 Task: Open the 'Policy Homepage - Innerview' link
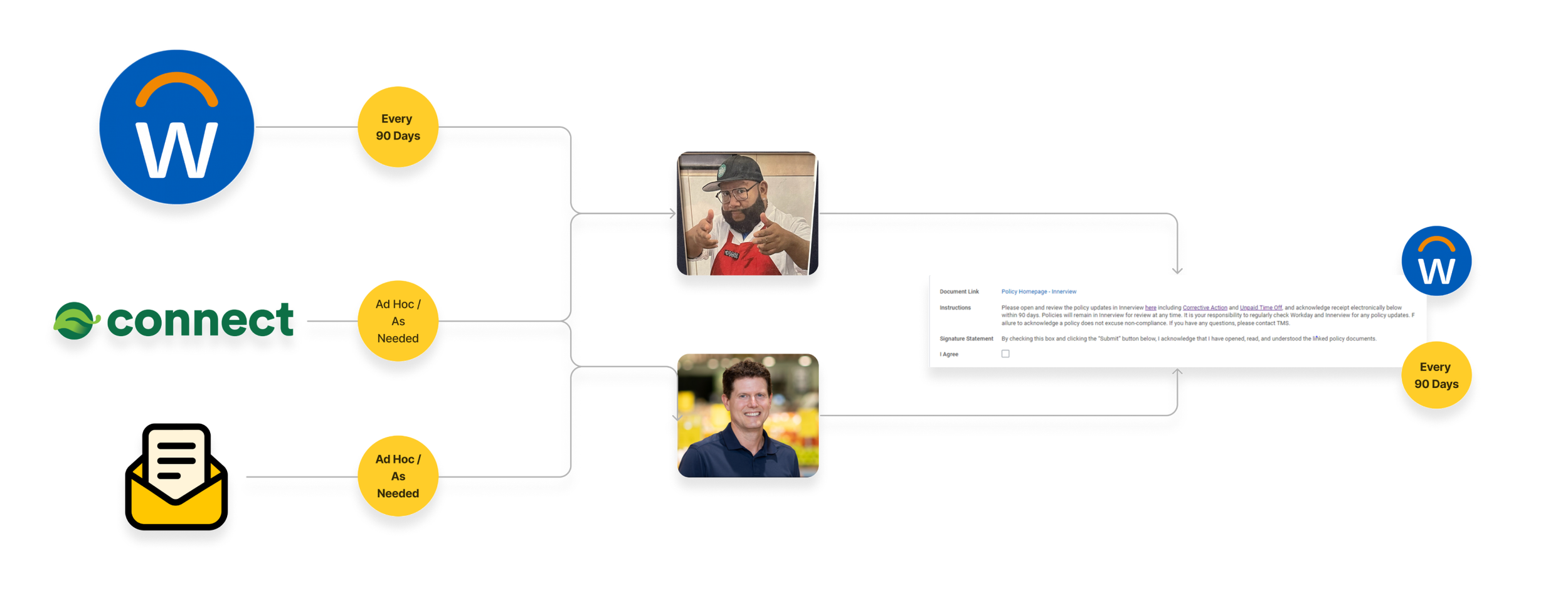click(x=1039, y=291)
